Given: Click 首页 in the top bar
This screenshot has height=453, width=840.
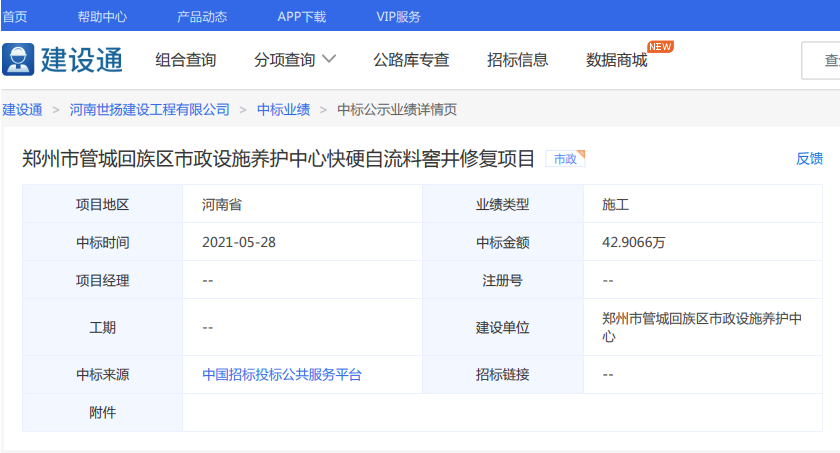Looking at the screenshot, I should point(15,16).
